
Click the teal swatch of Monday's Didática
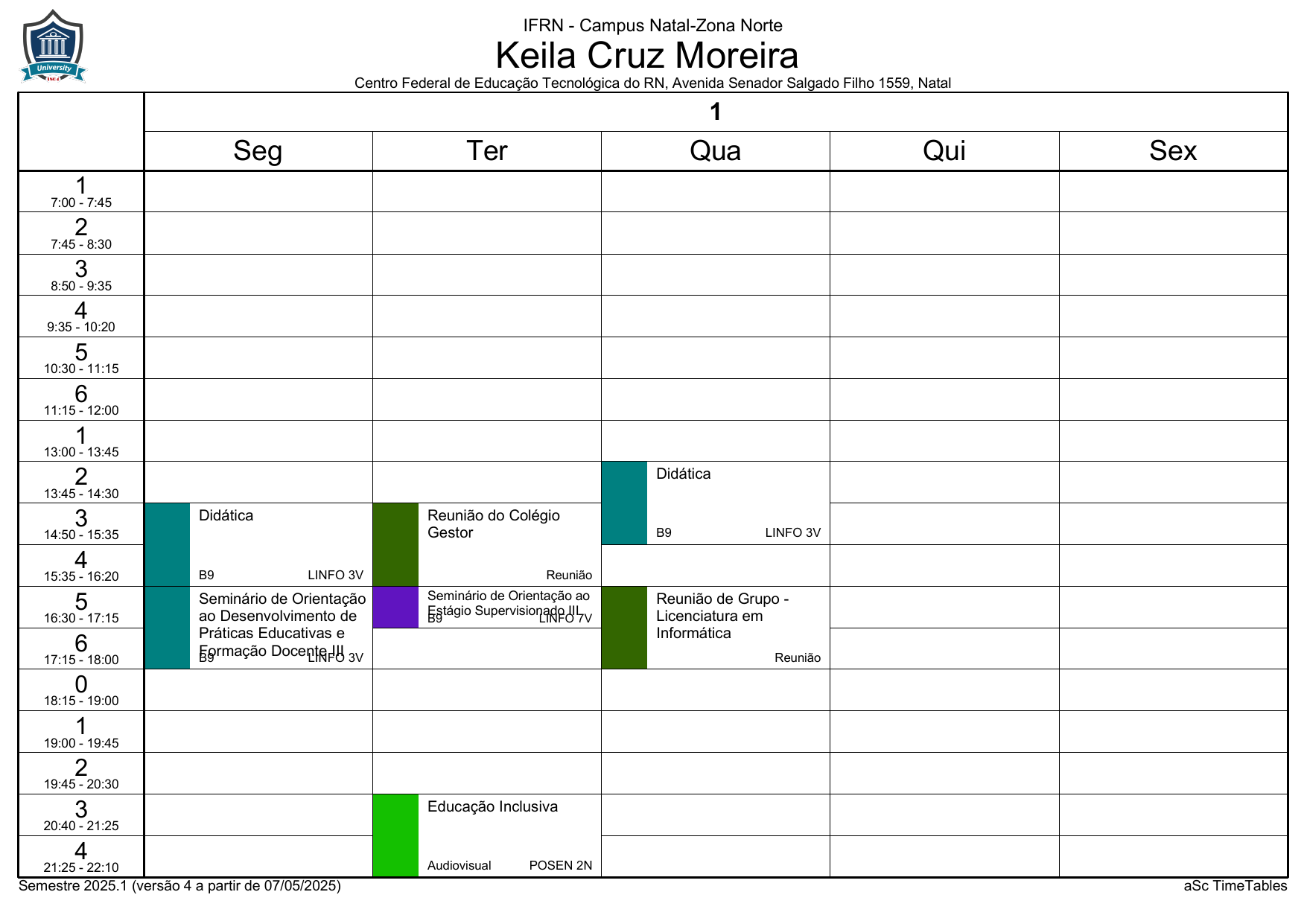tap(168, 544)
